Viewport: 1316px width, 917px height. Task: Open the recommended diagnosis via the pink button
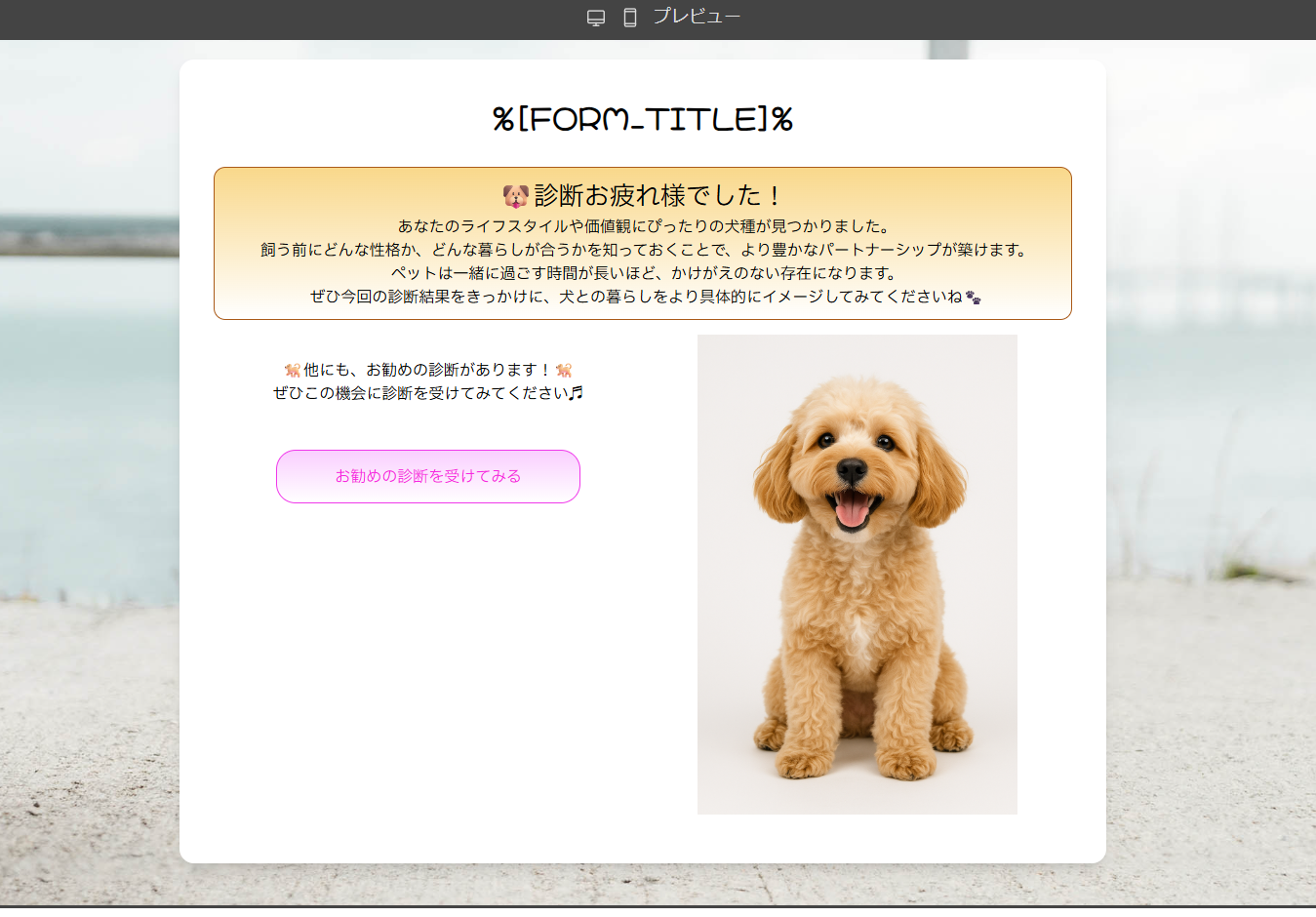click(x=427, y=476)
